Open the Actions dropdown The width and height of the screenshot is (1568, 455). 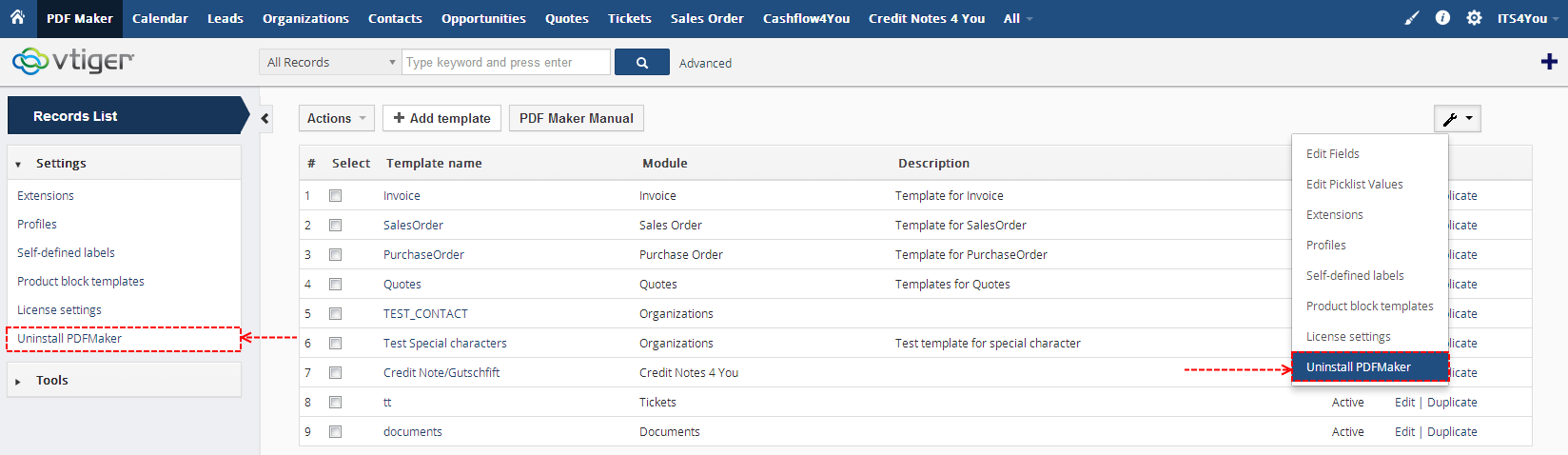pos(337,119)
